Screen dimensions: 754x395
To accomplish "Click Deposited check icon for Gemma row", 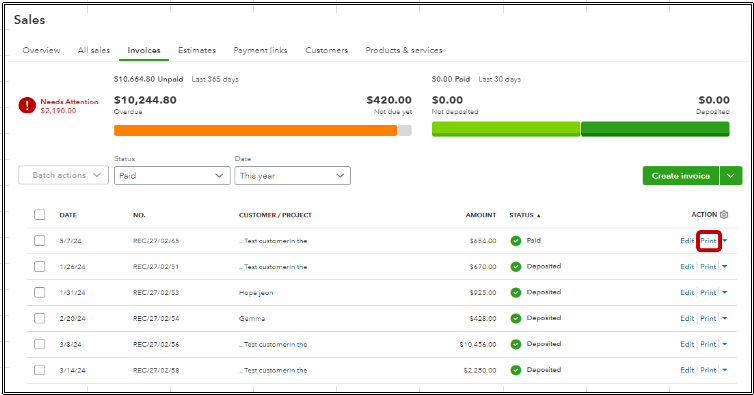I will [x=516, y=319].
